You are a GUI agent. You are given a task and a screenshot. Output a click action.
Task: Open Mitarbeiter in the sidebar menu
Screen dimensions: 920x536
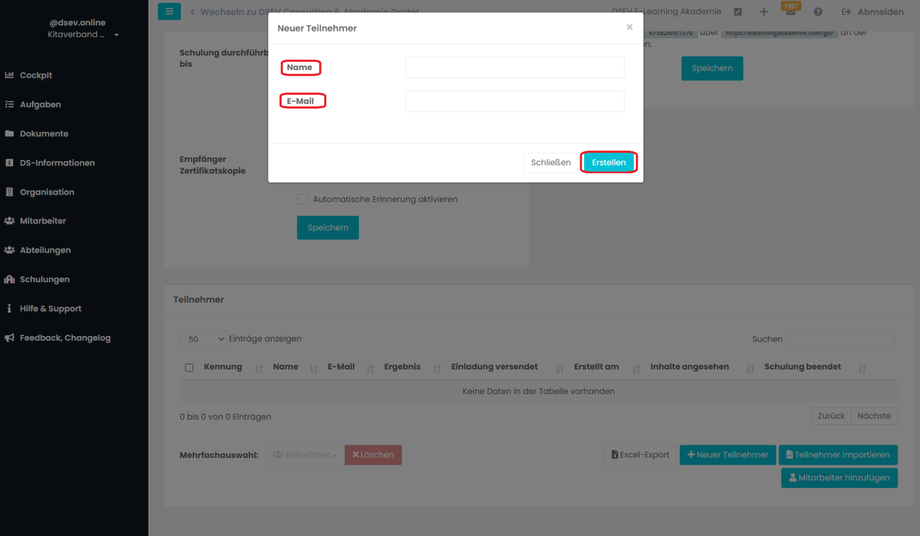42,221
